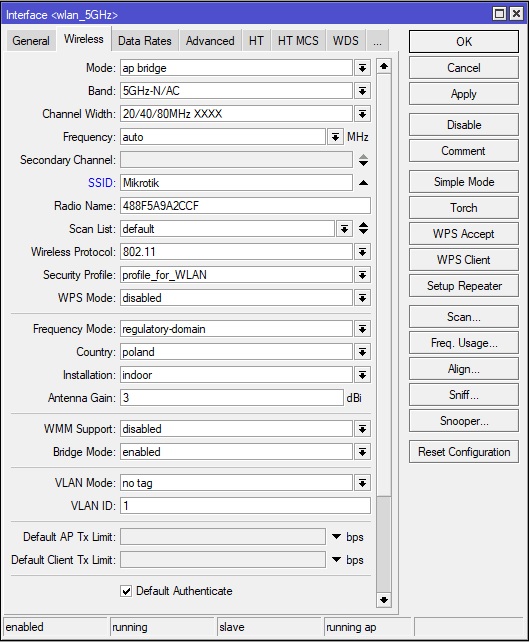Click the Antenna Gain input field
Viewport: 529px width, 642px height.
(232, 398)
